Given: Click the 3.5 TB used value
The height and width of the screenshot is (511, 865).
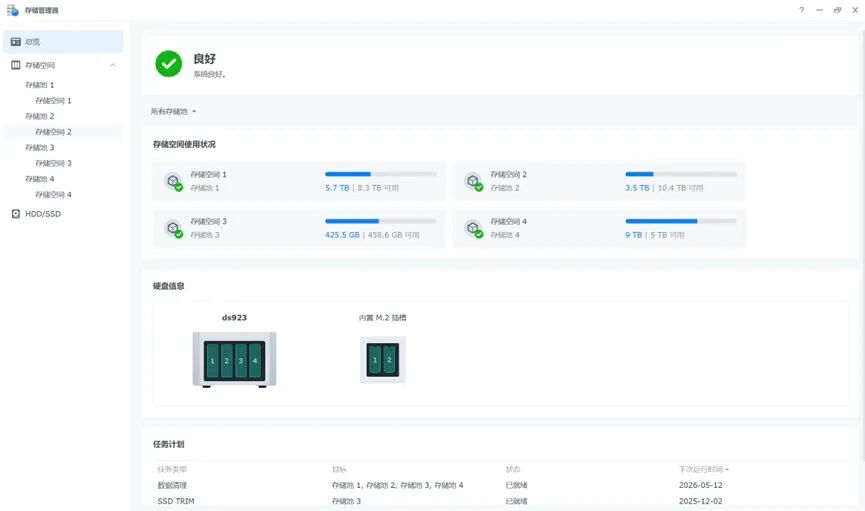Looking at the screenshot, I should [x=637, y=188].
